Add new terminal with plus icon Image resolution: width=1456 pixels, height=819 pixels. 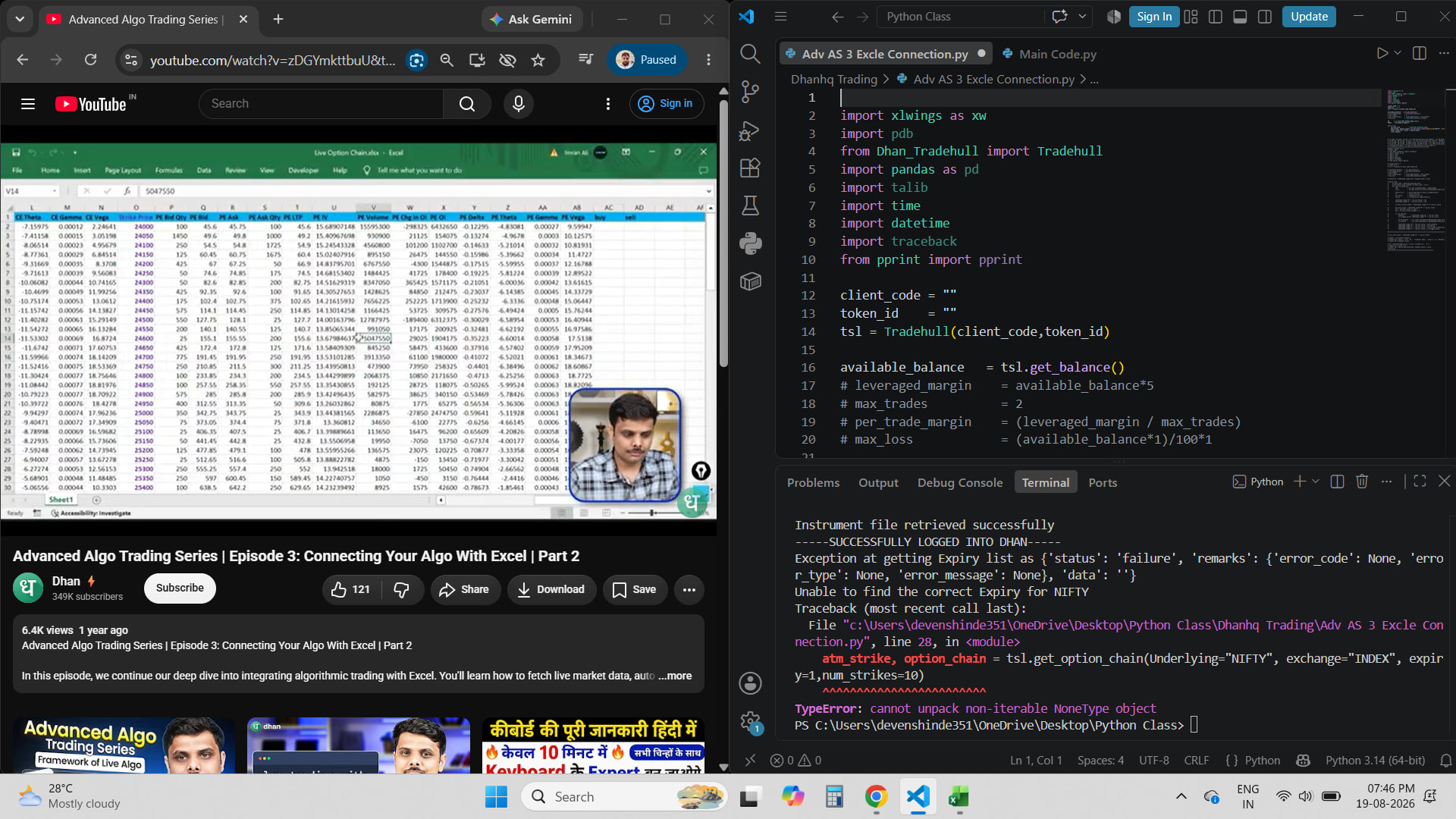point(1299,482)
